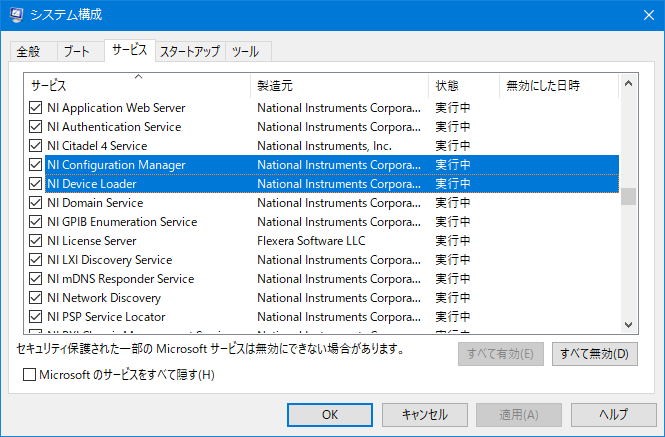The width and height of the screenshot is (665, 437).
Task: Click 実行中 status for NI Domain Service
Action: (453, 203)
